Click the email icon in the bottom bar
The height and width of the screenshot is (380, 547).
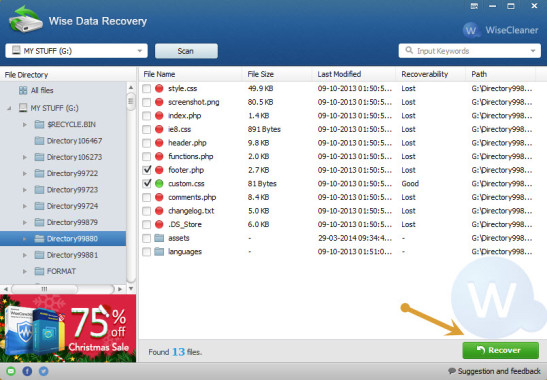11,371
